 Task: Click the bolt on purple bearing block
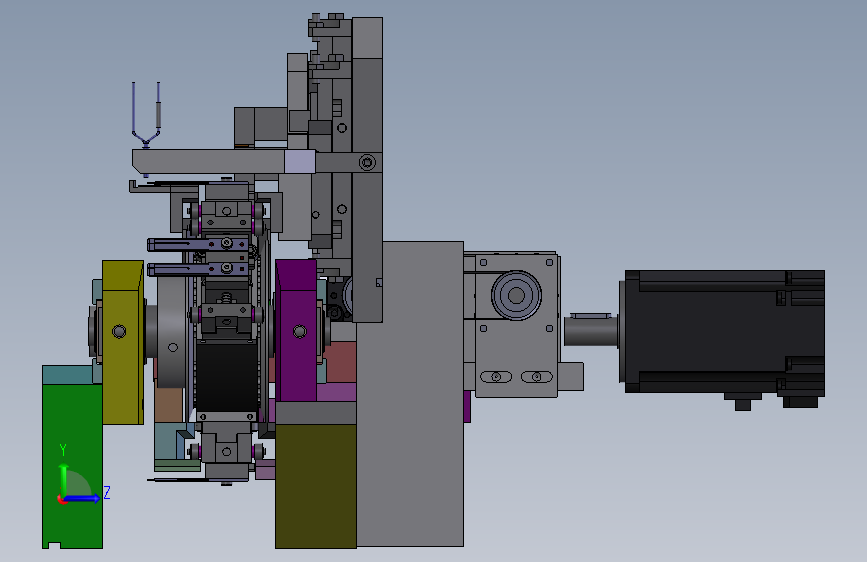(300, 331)
